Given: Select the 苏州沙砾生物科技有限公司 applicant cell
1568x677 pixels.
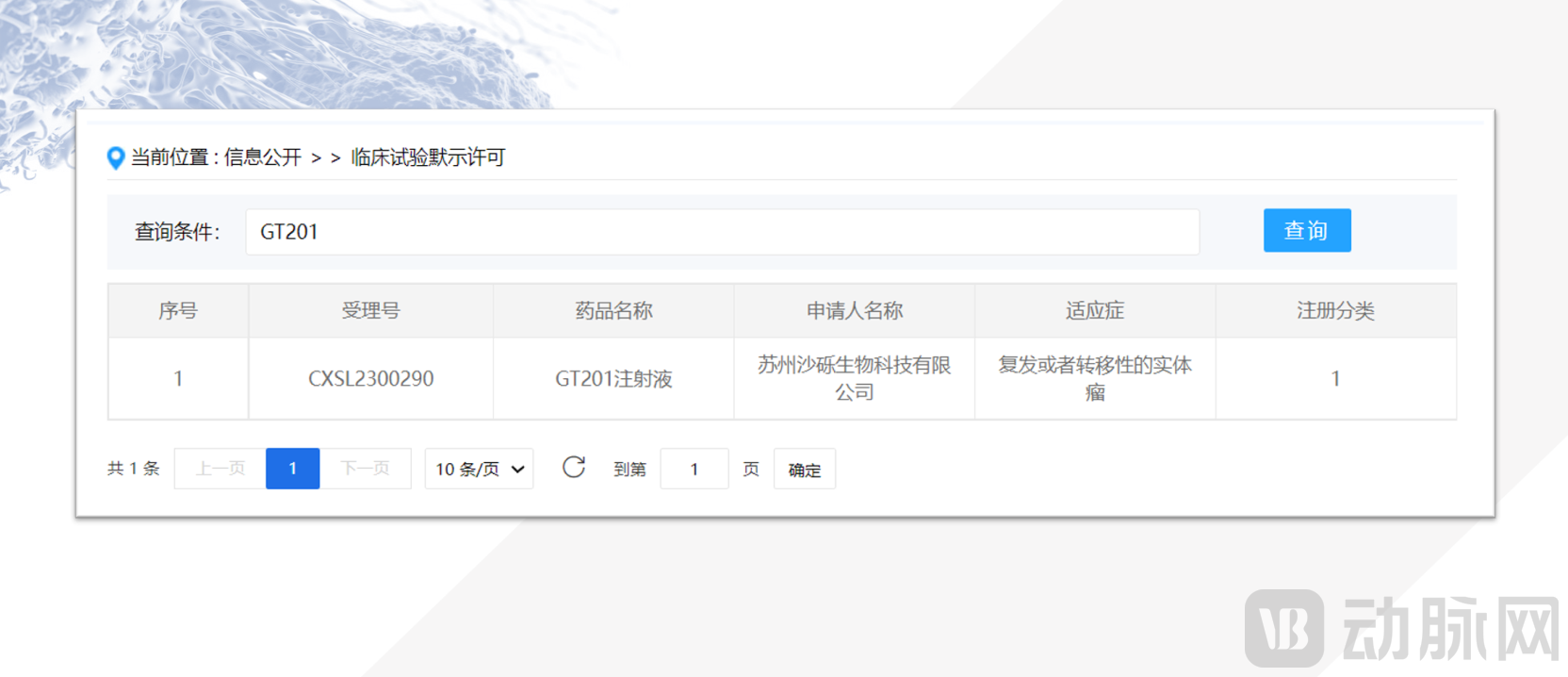Looking at the screenshot, I should click(x=855, y=379).
